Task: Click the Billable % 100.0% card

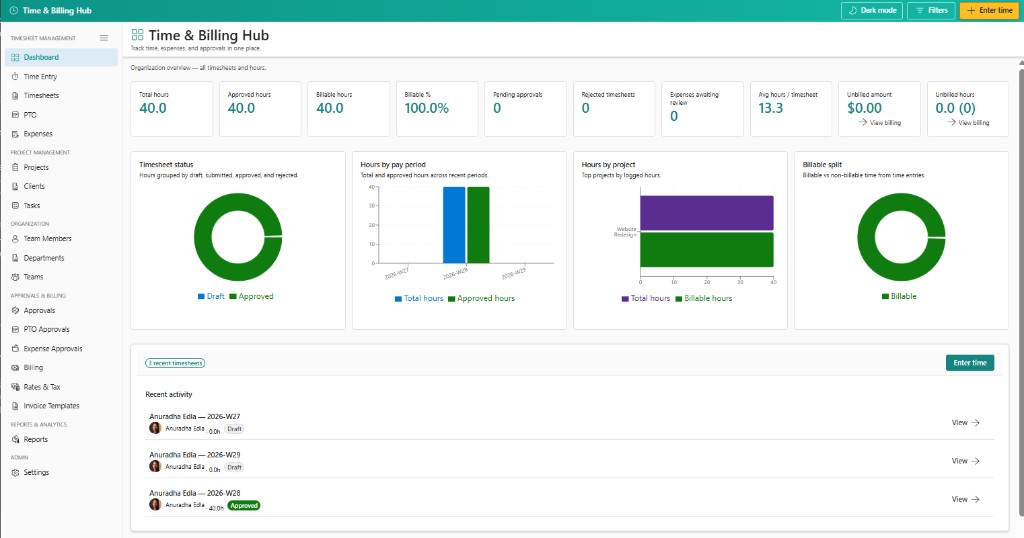Action: (437, 109)
